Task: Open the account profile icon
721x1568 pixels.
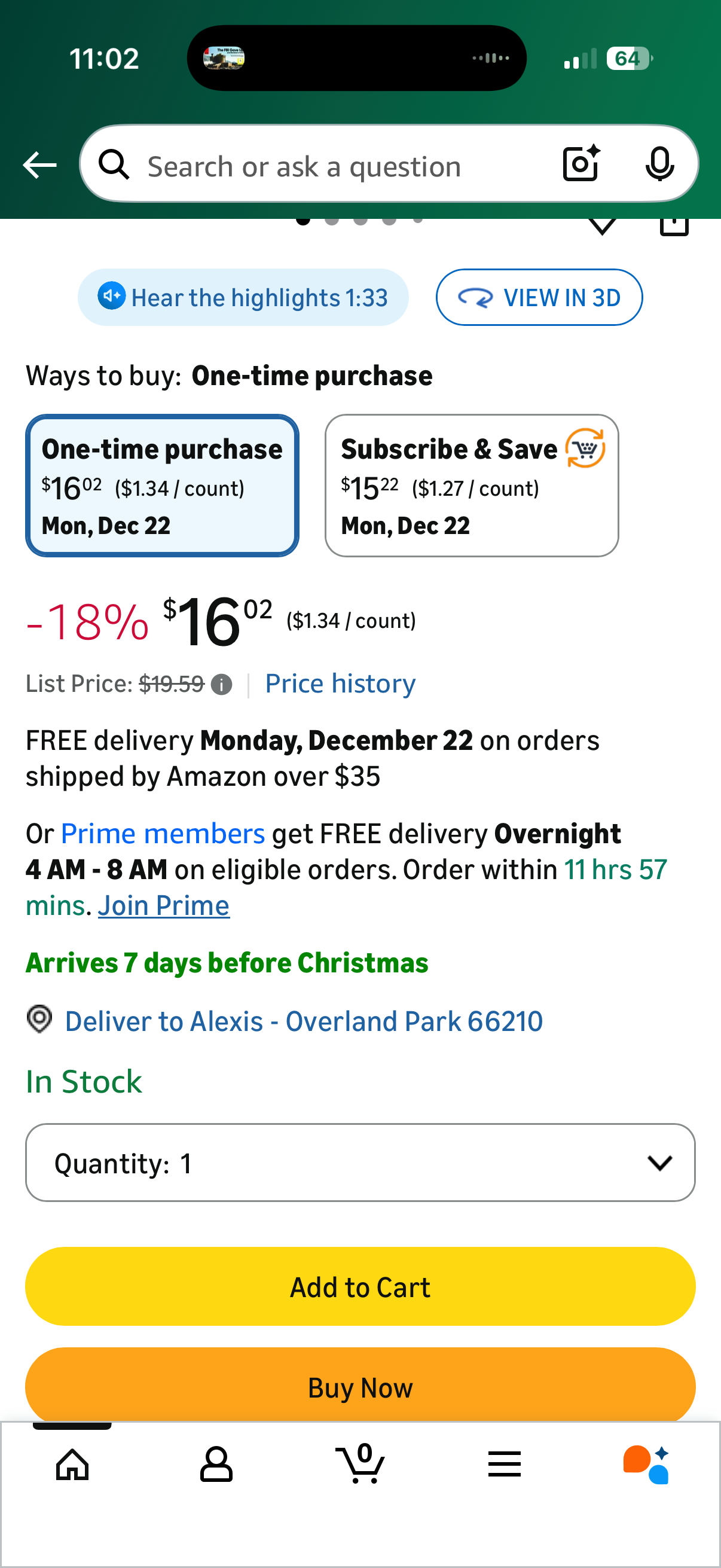Action: pos(216,1464)
